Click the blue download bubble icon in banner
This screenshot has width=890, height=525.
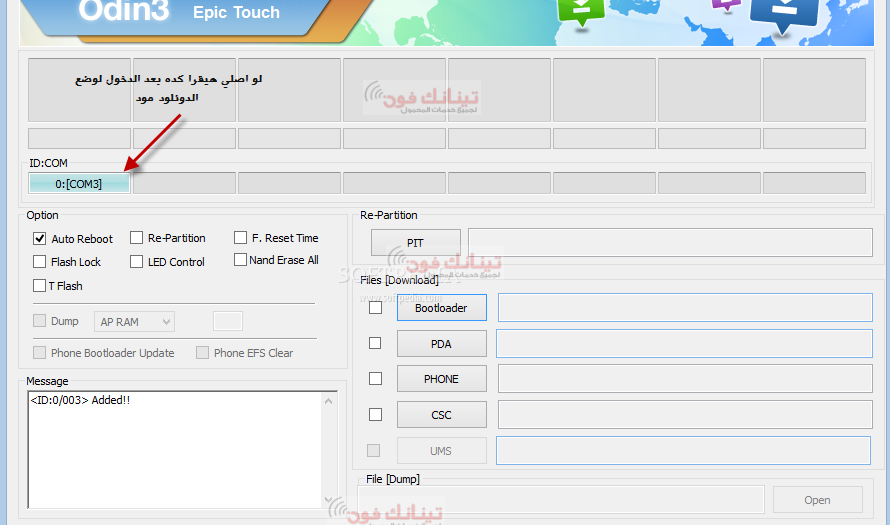785,16
